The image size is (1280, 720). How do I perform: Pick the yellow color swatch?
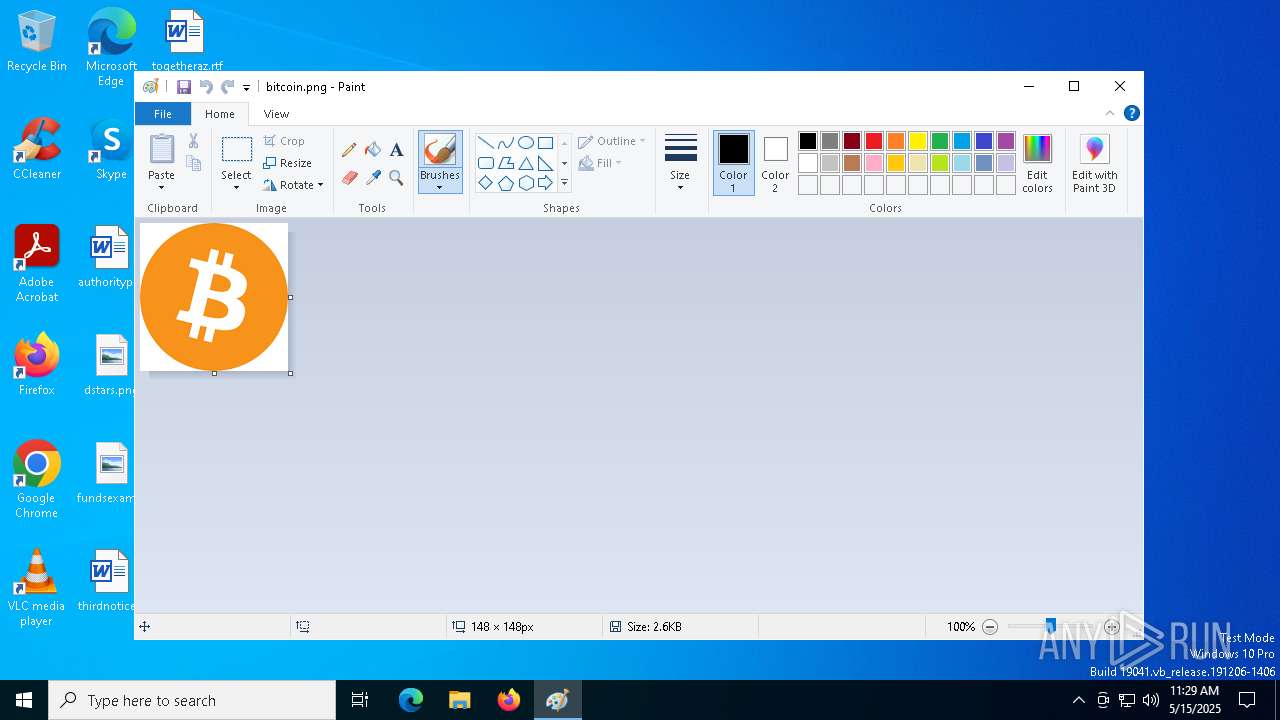point(918,141)
